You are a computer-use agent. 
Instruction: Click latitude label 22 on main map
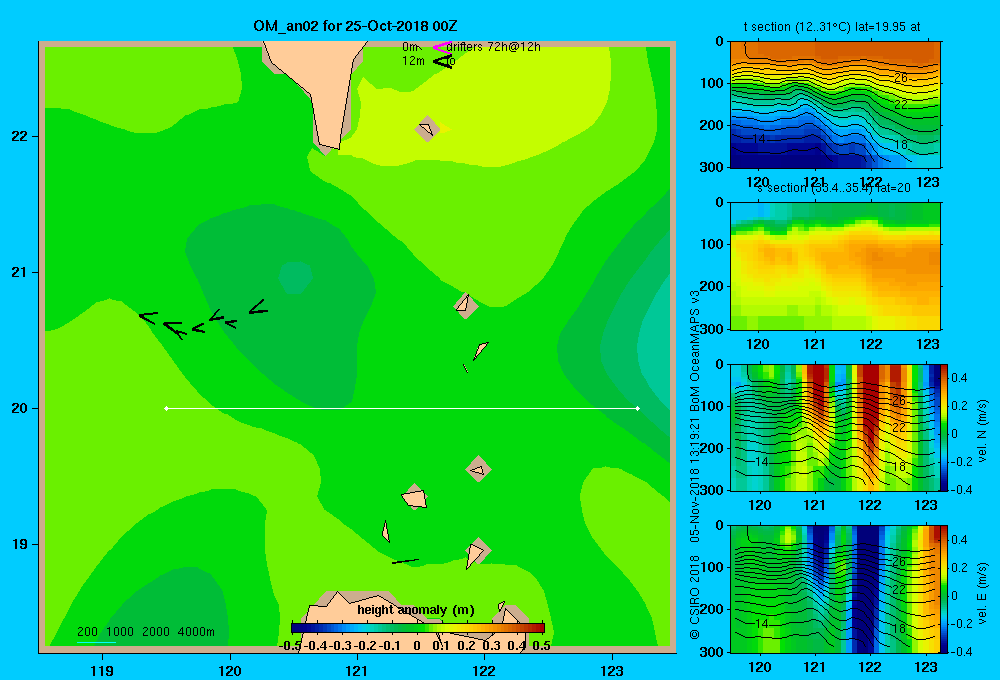point(20,136)
